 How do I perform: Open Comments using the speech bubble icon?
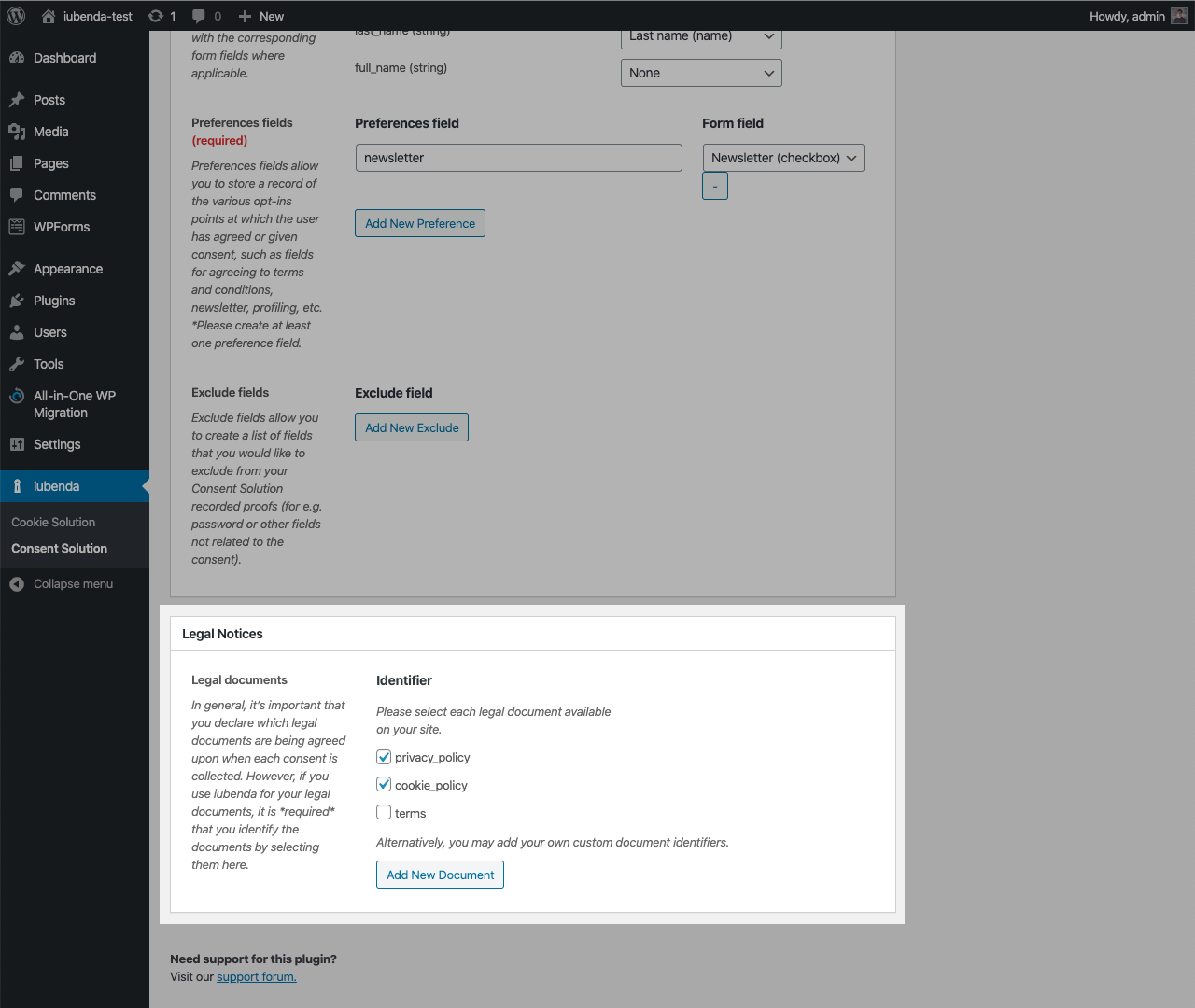point(17,195)
